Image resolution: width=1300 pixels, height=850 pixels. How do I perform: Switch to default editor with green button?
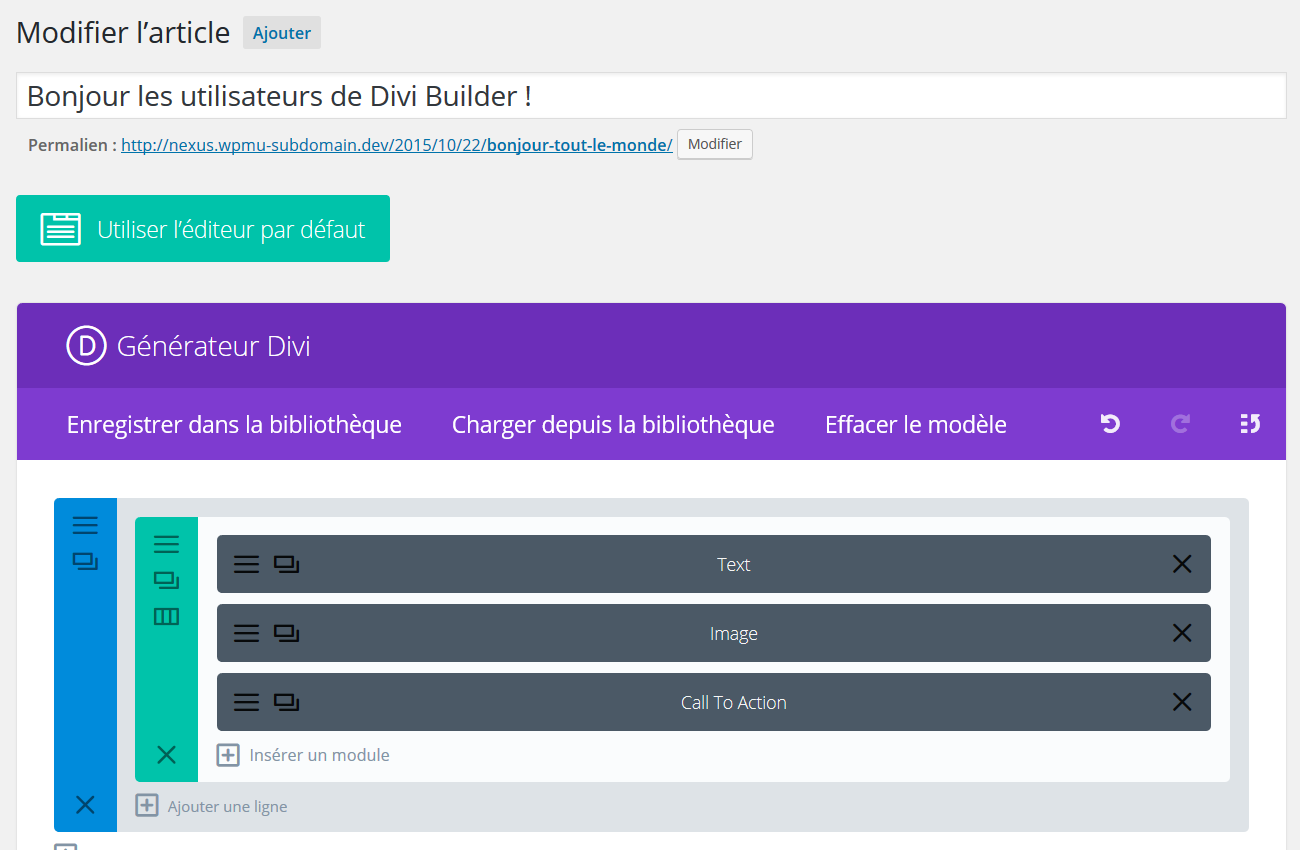point(203,229)
